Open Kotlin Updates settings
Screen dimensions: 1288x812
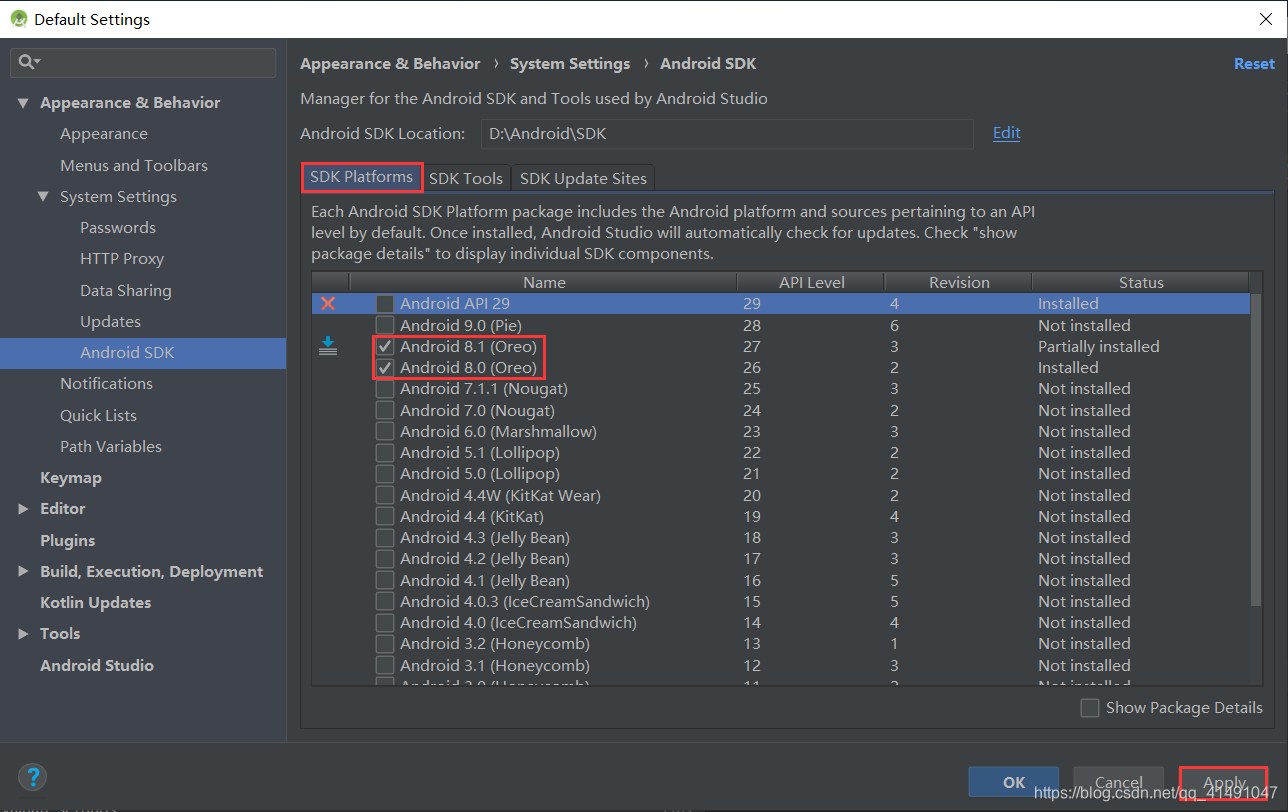pos(96,602)
